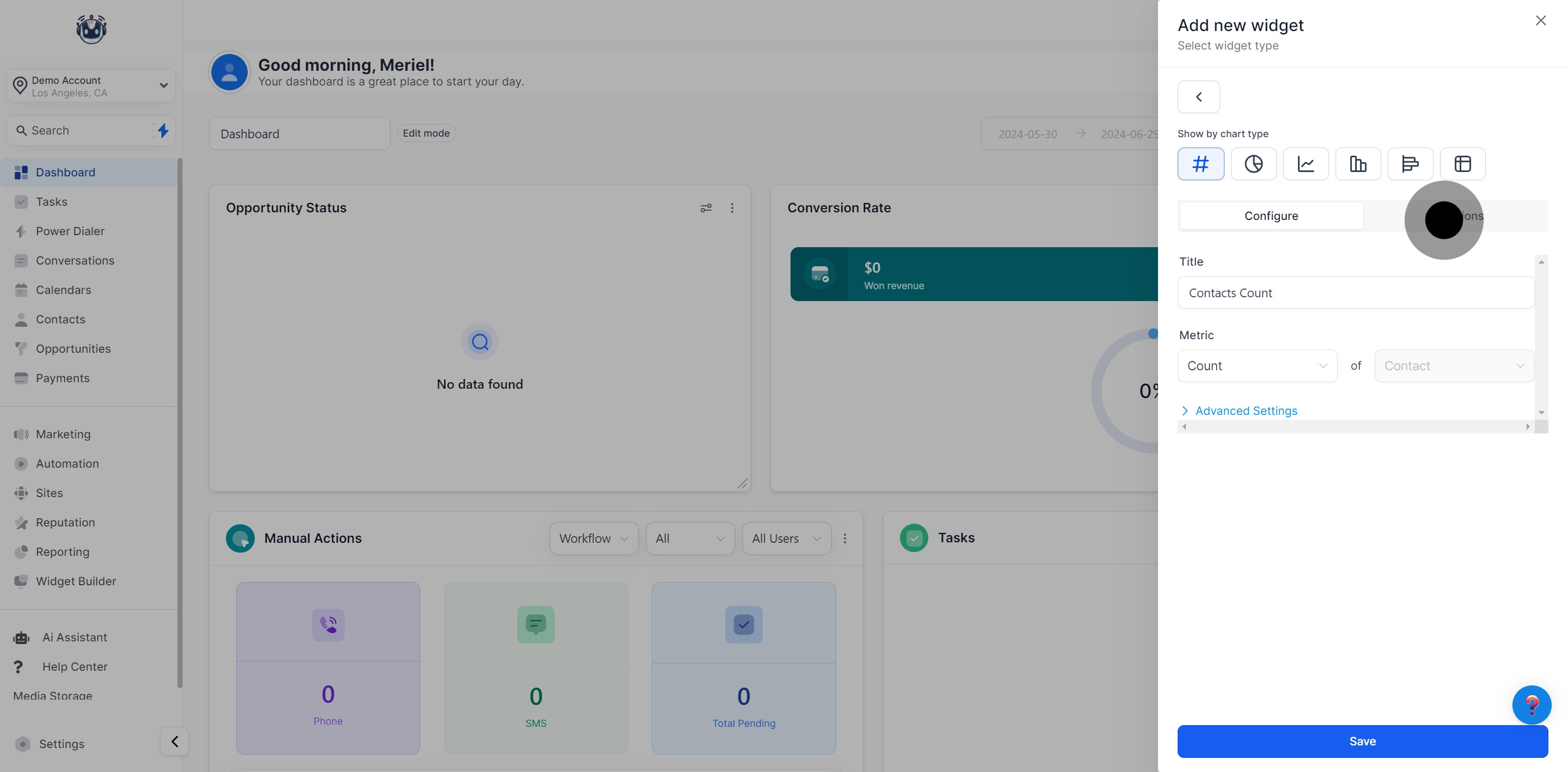The image size is (1568, 772).
Task: Select the pie chart type icon
Action: coord(1253,164)
